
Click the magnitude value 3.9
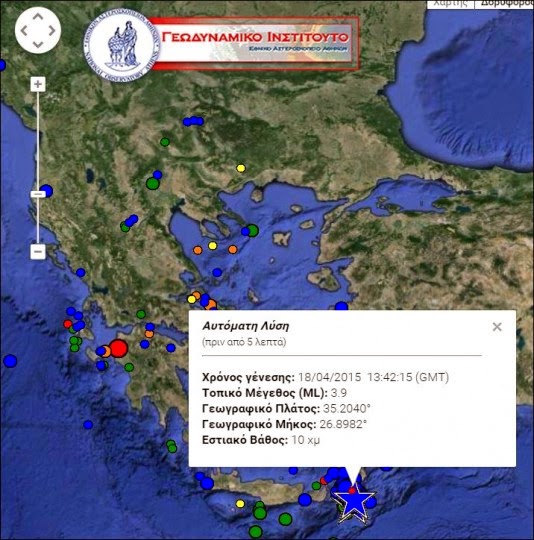339,393
